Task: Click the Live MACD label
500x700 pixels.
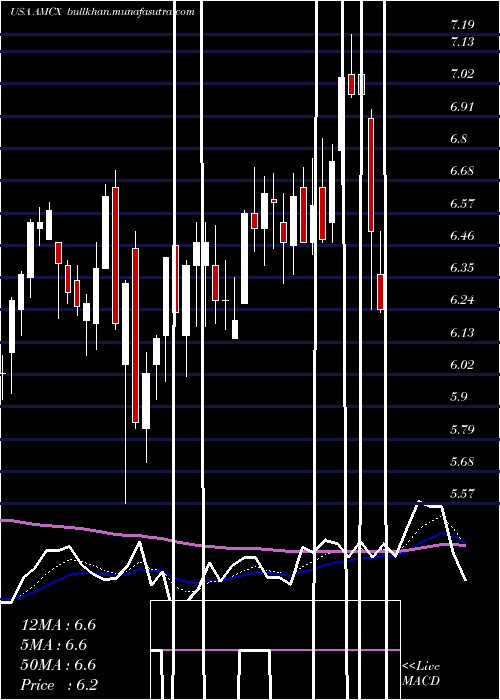Action: click(421, 673)
